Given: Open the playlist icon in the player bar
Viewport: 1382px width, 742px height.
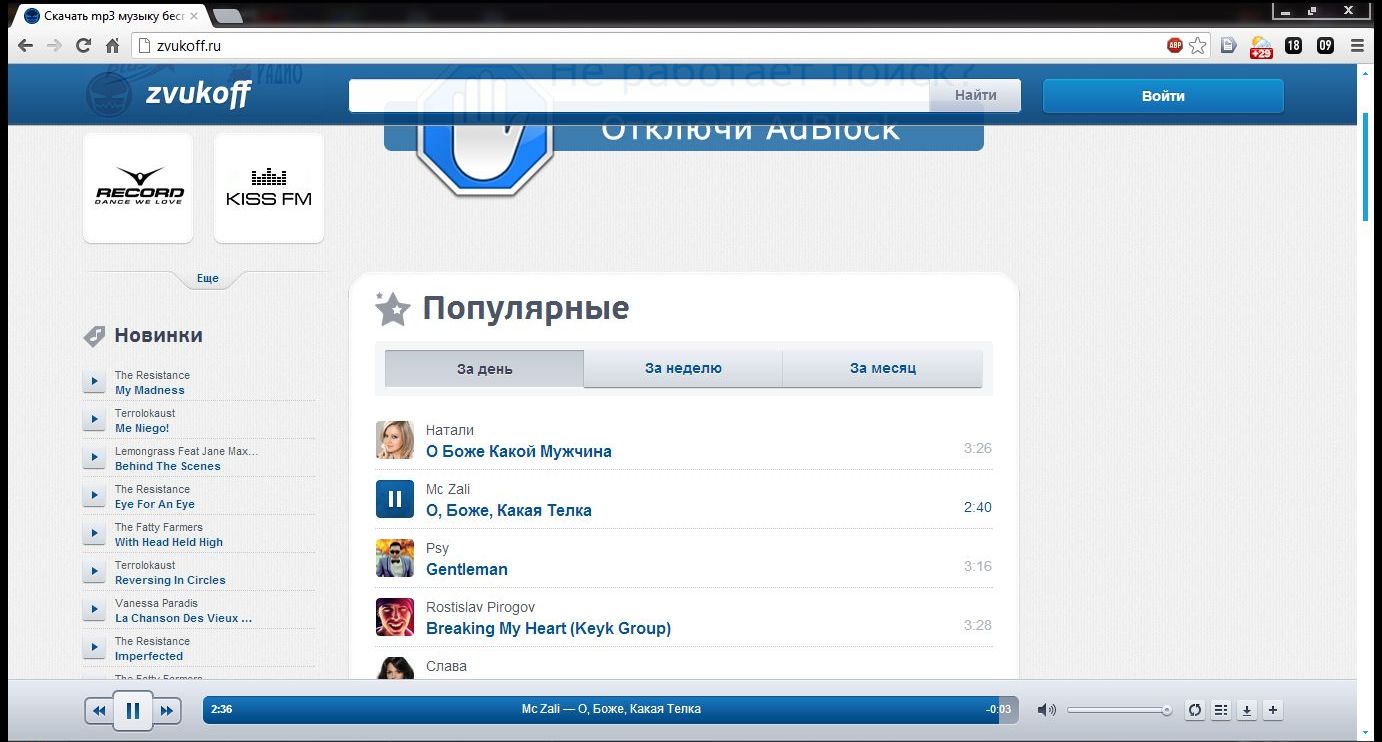Looking at the screenshot, I should 1220,710.
